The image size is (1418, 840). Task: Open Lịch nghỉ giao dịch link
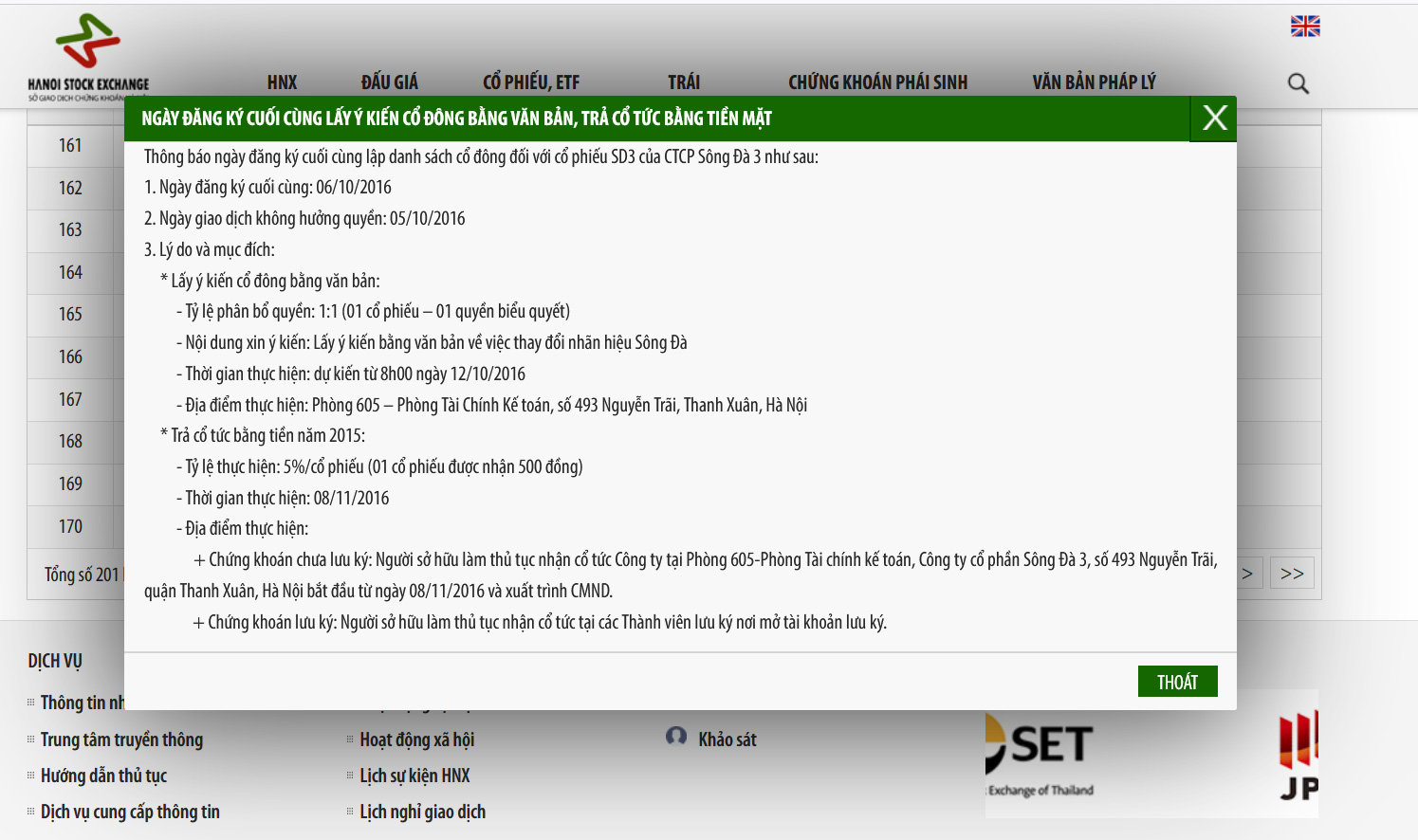[x=422, y=812]
